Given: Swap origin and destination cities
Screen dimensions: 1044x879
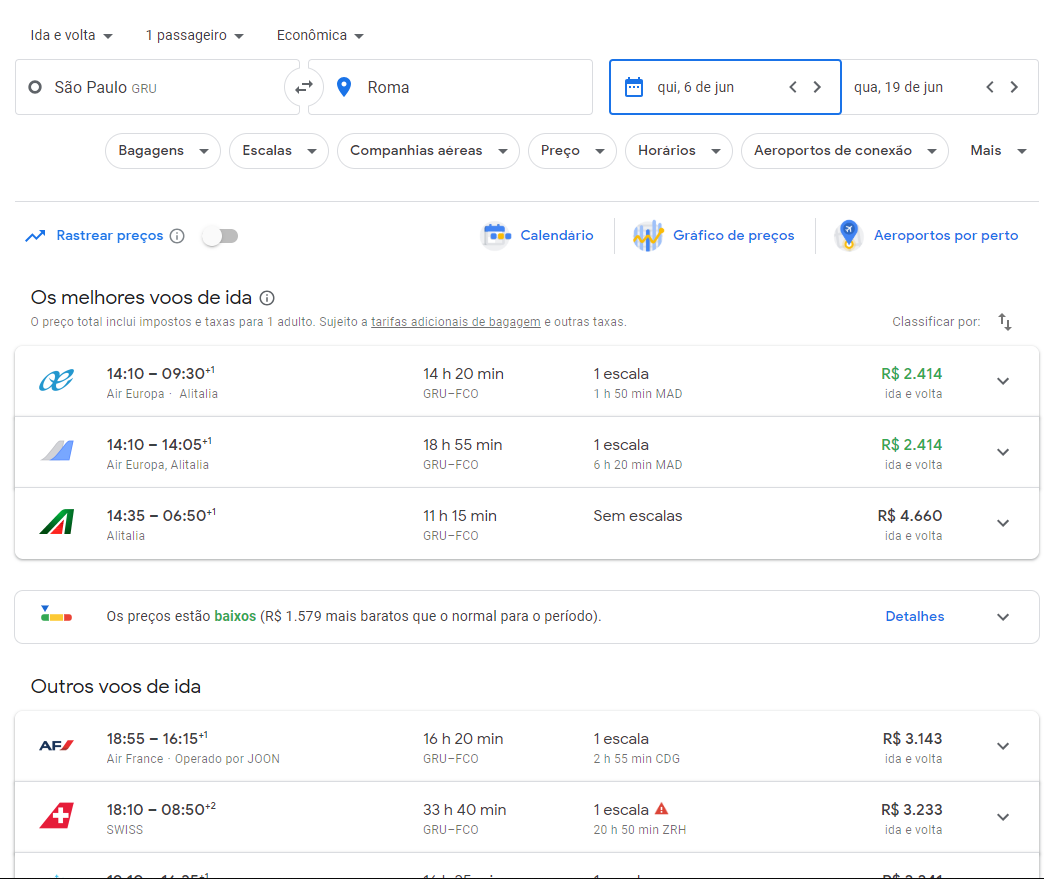Looking at the screenshot, I should pos(304,87).
